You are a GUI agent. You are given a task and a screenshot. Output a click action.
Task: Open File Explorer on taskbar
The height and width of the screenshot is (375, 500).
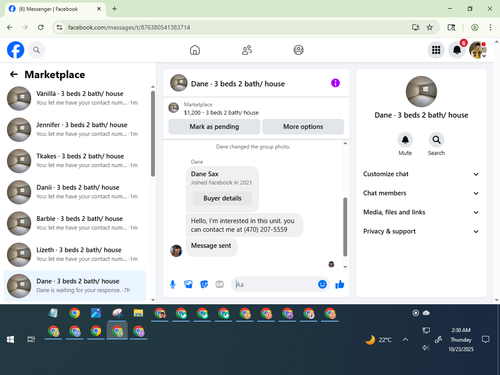click(138, 313)
